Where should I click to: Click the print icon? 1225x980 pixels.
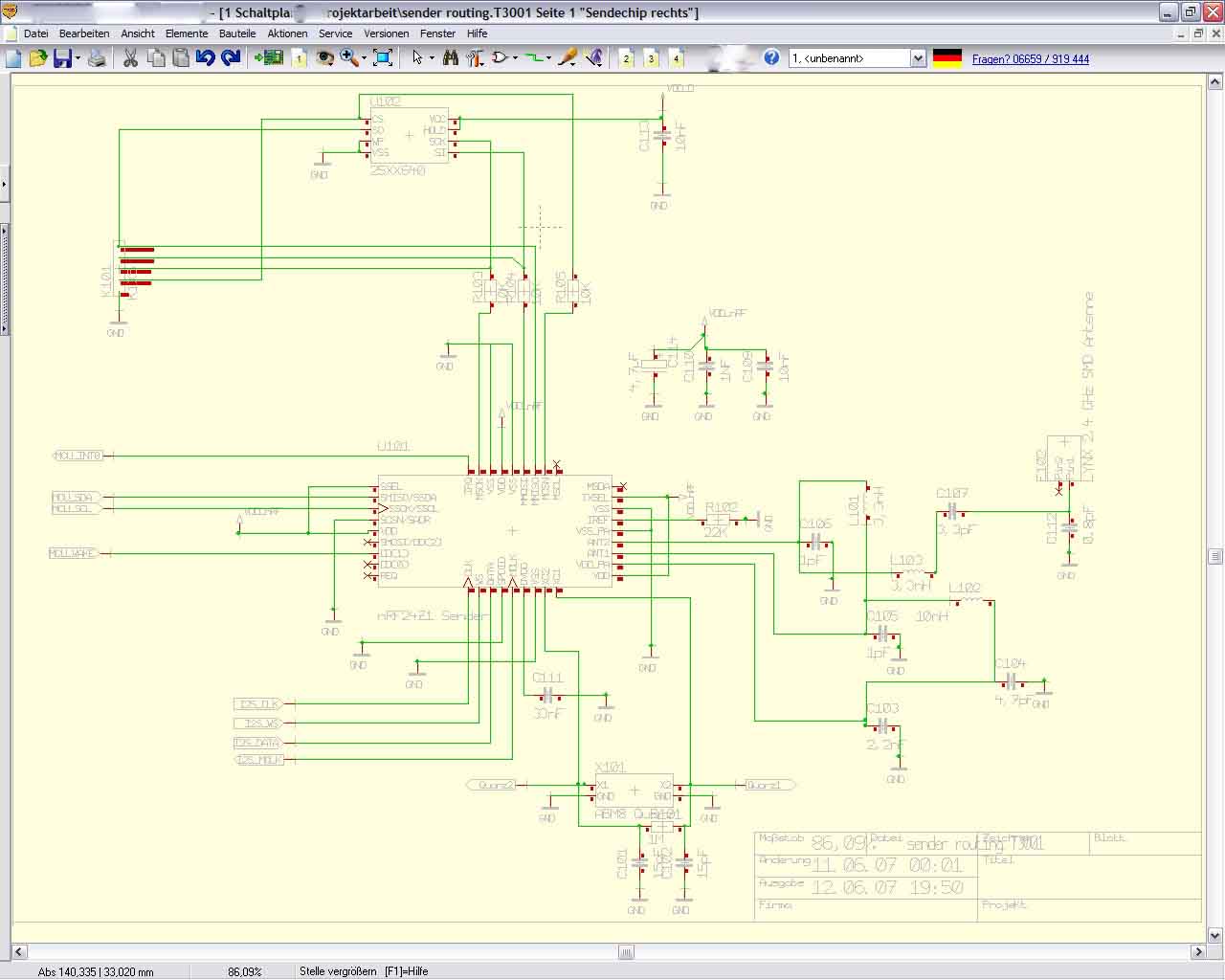point(97,58)
